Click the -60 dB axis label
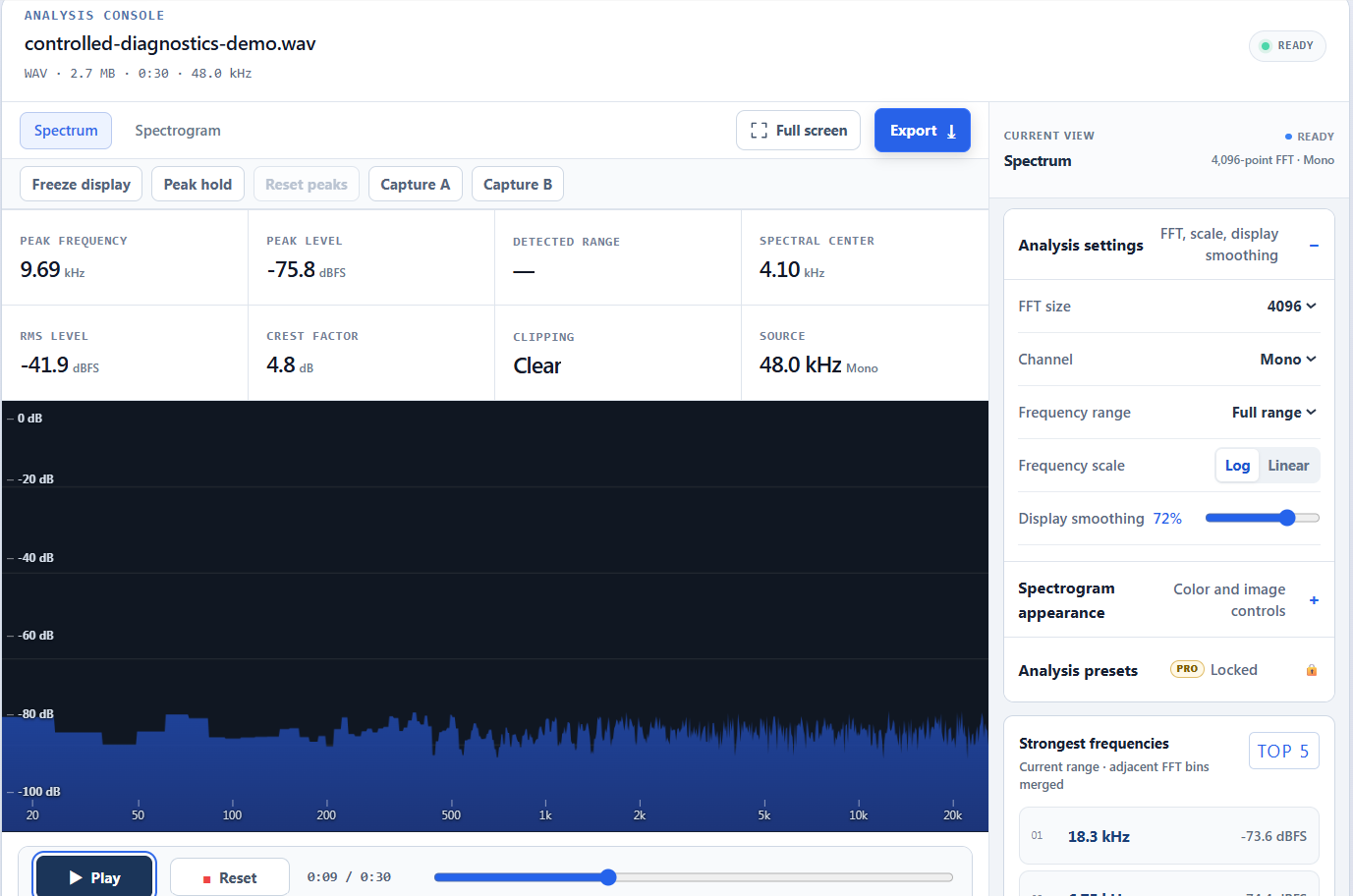1353x896 pixels. [35, 636]
